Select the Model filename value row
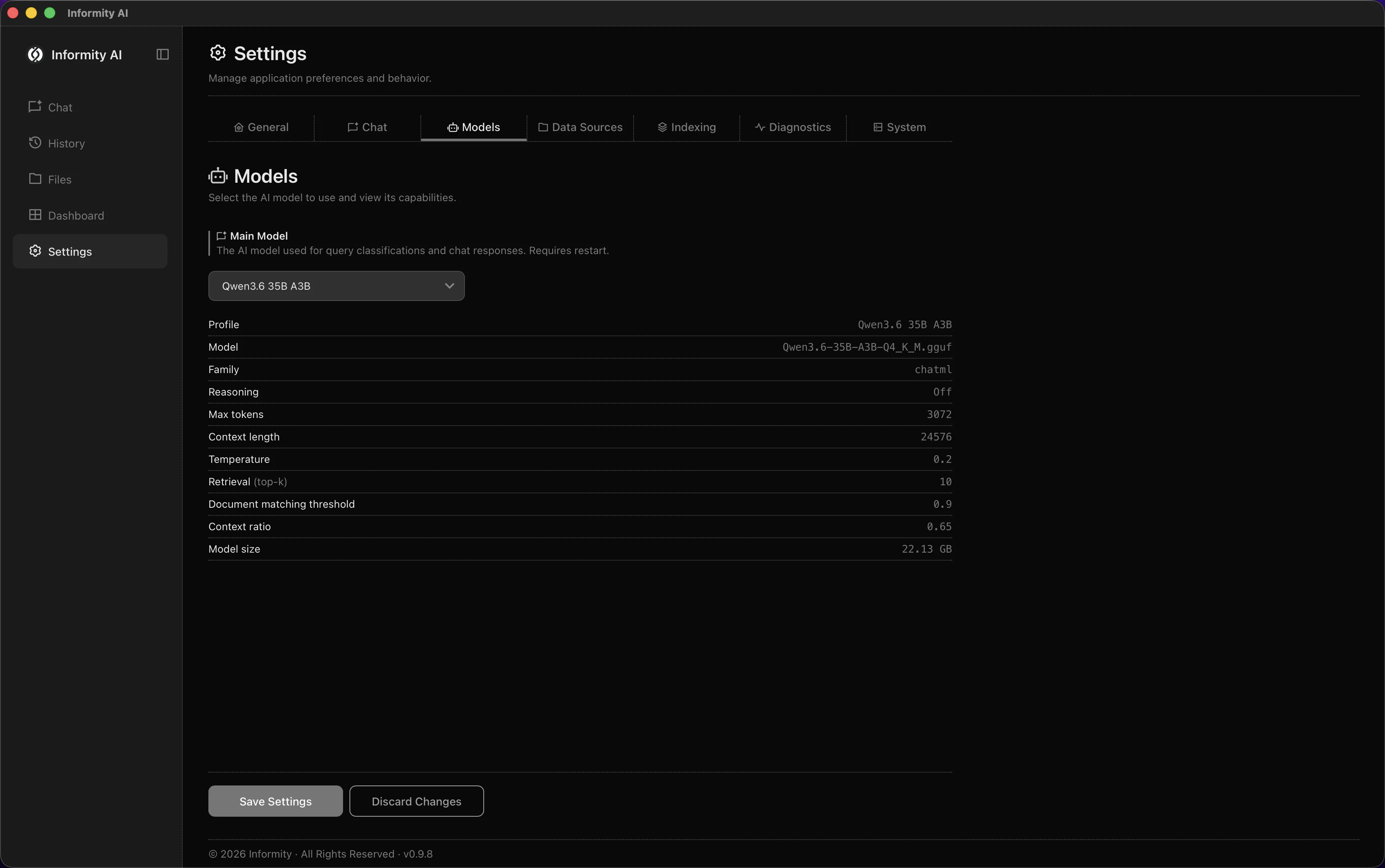Viewport: 1385px width, 868px height. [x=580, y=347]
